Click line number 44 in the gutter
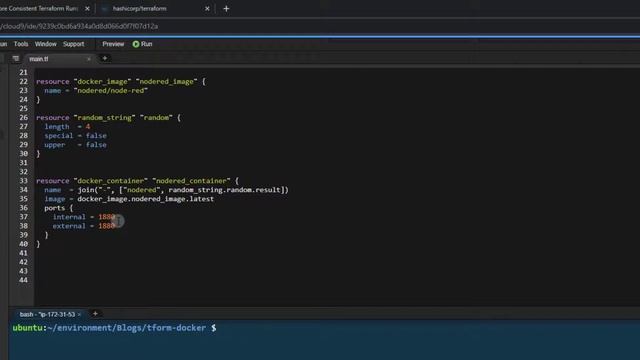 [23, 280]
